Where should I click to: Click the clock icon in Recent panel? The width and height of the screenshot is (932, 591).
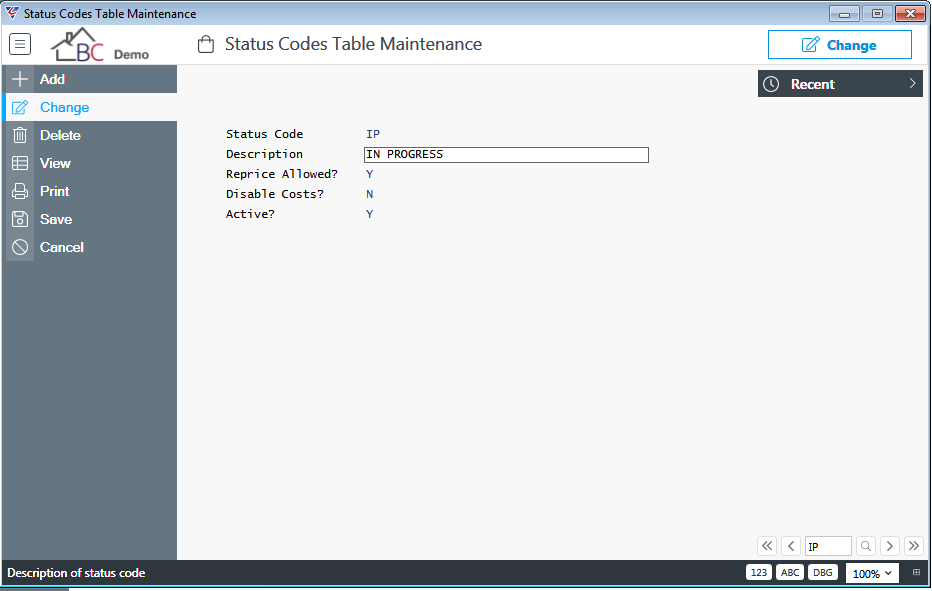point(771,84)
